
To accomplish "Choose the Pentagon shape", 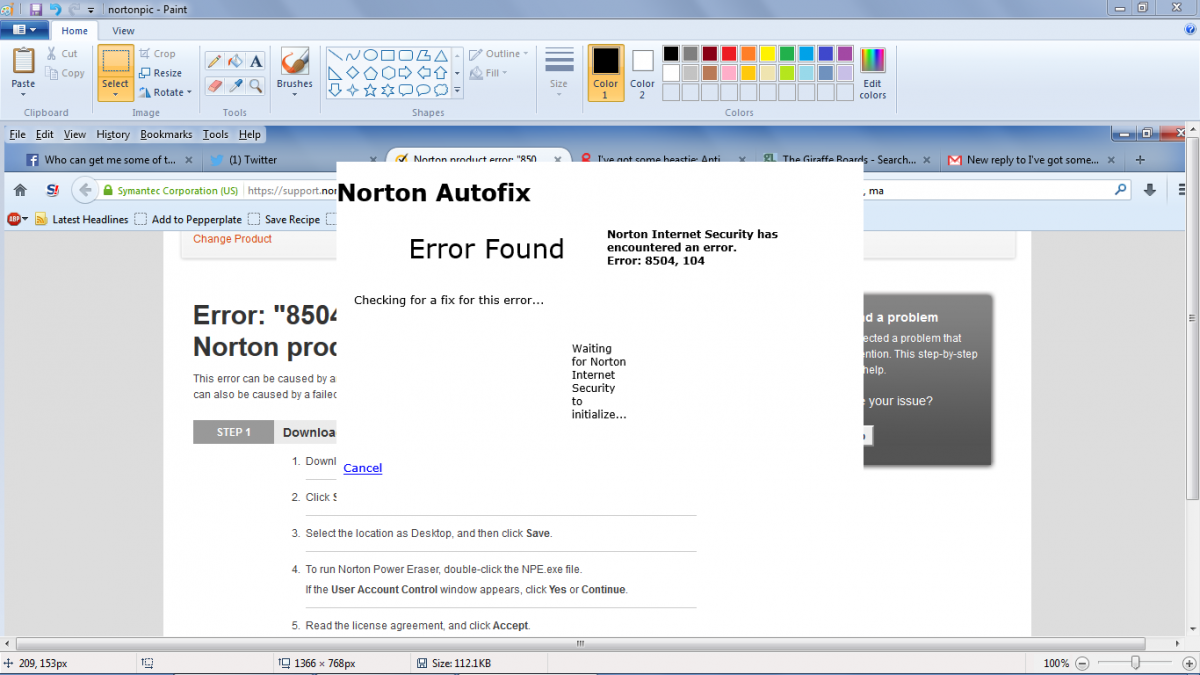I will pos(370,73).
